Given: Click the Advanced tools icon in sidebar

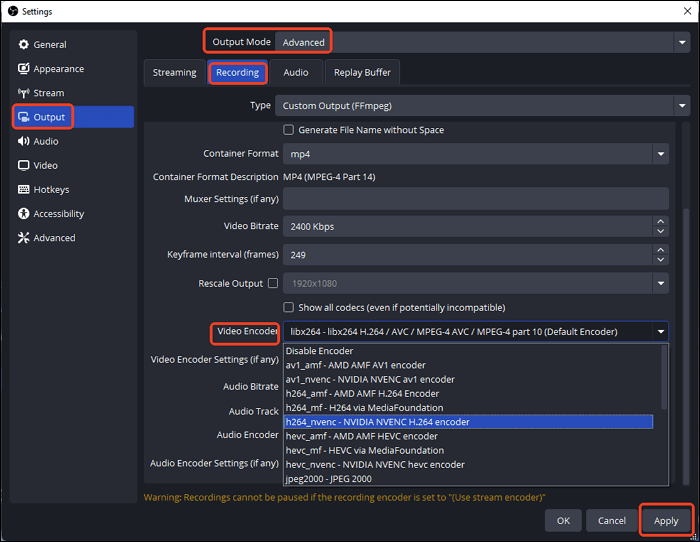Looking at the screenshot, I should coord(24,238).
